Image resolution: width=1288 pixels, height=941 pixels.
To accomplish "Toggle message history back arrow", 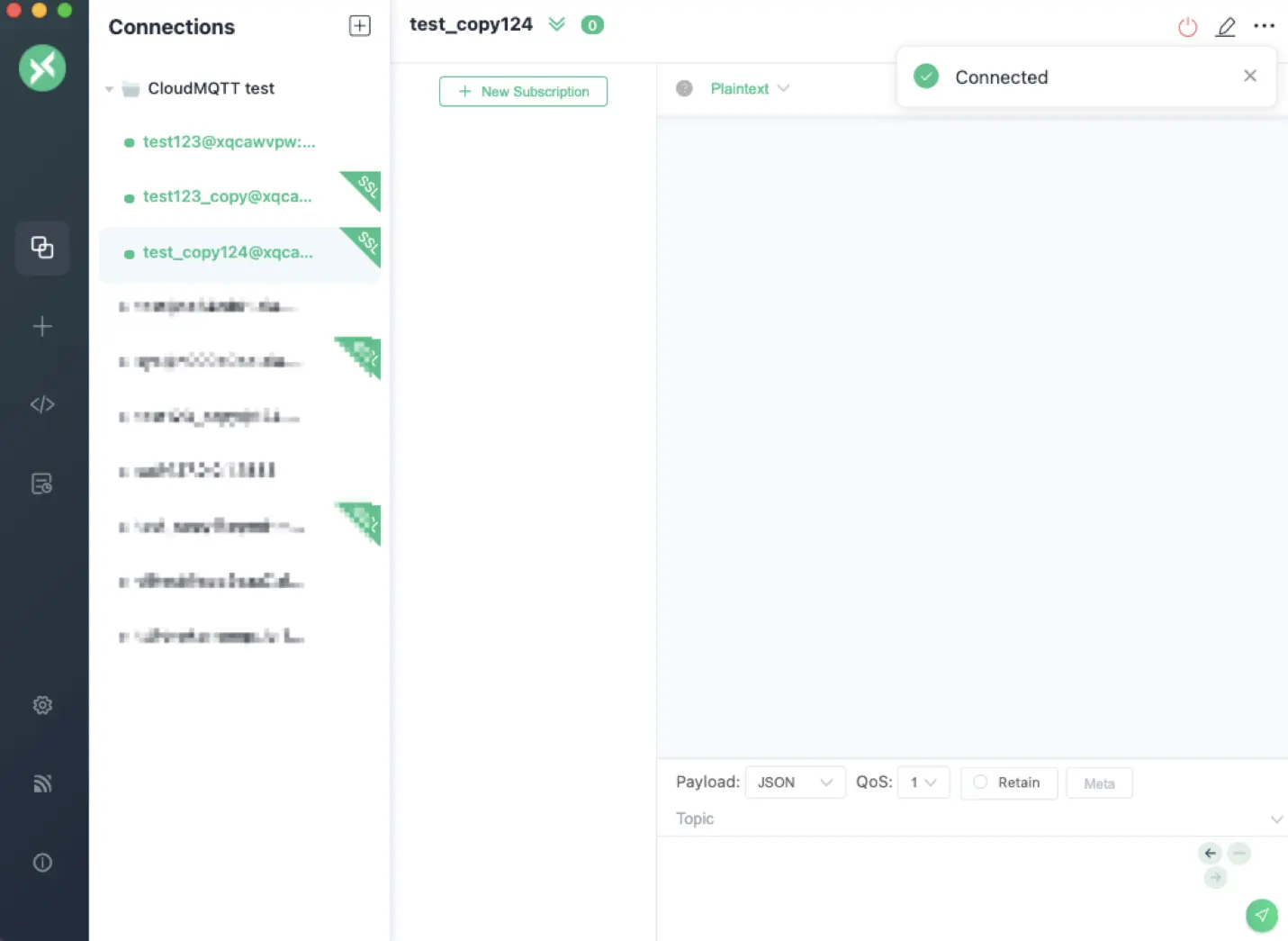I will click(1210, 853).
